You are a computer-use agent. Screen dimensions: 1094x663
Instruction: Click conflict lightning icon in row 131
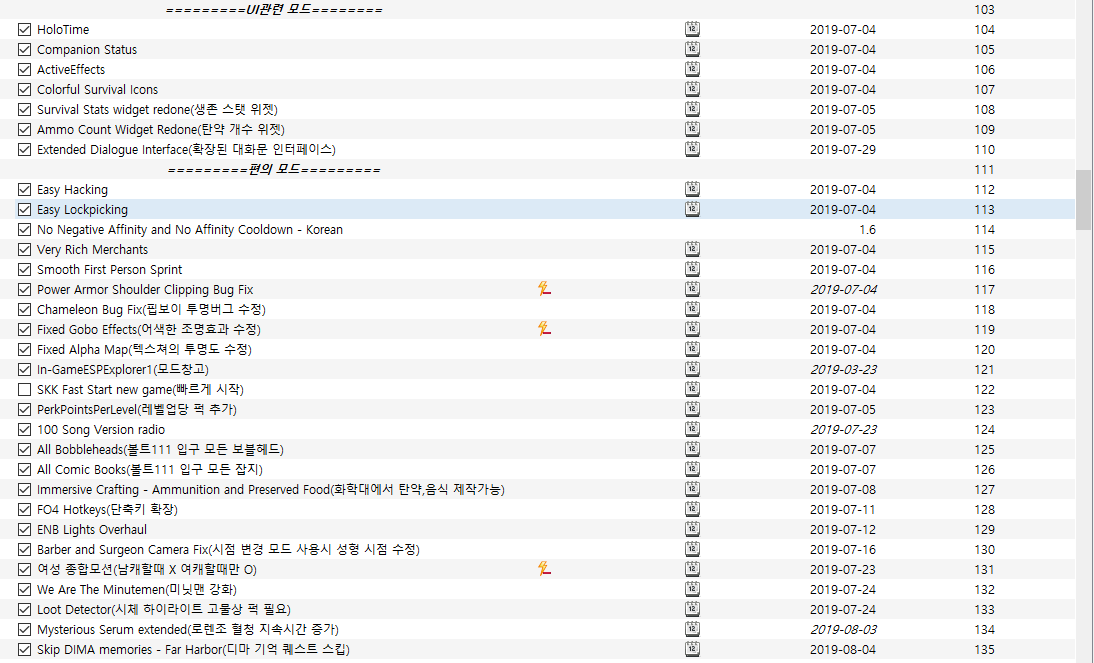click(544, 569)
